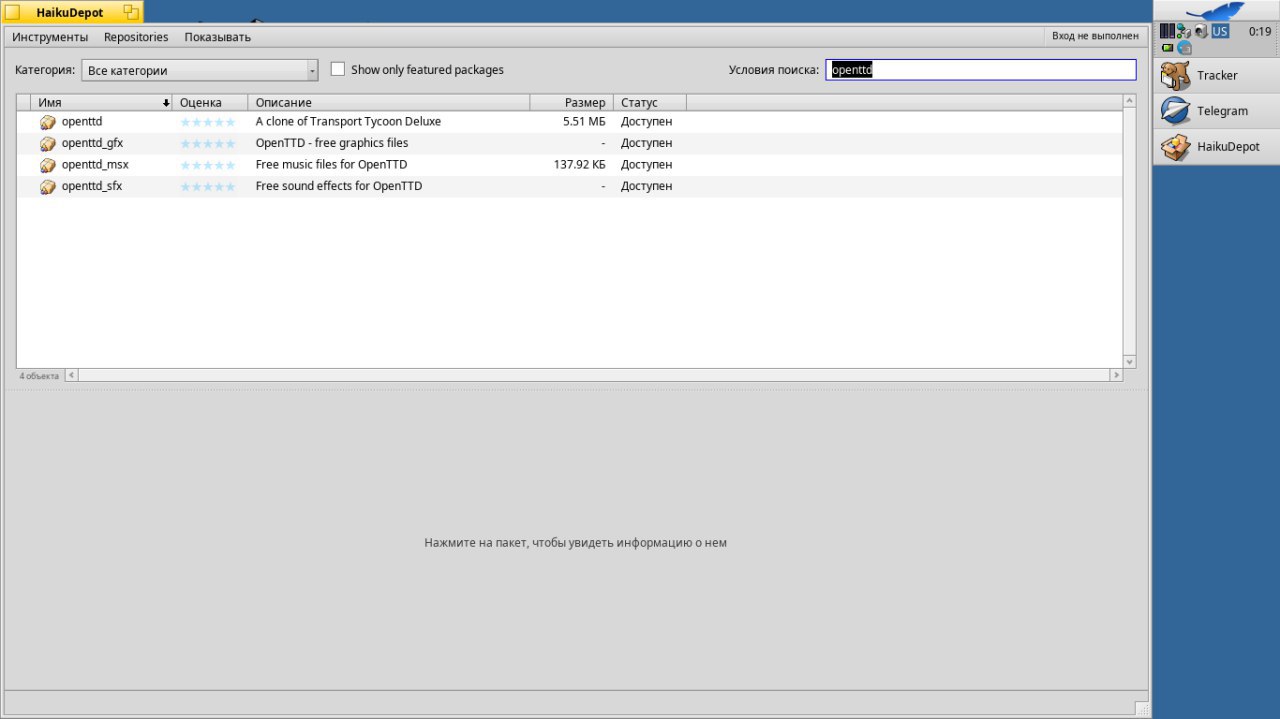This screenshot has width=1280, height=719.
Task: Sort by the Статус column header
Action: [x=650, y=103]
